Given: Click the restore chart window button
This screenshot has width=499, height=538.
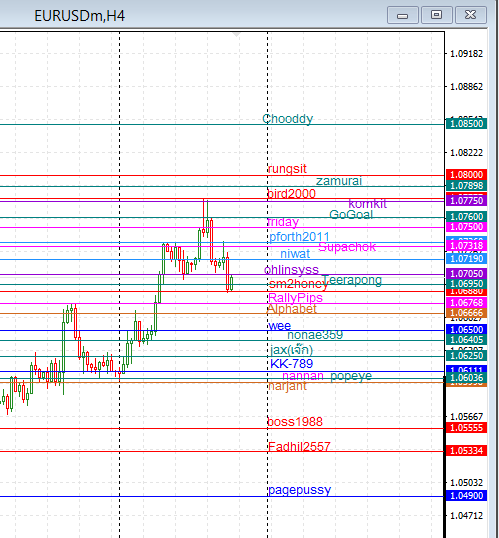Looking at the screenshot, I should tap(436, 15).
